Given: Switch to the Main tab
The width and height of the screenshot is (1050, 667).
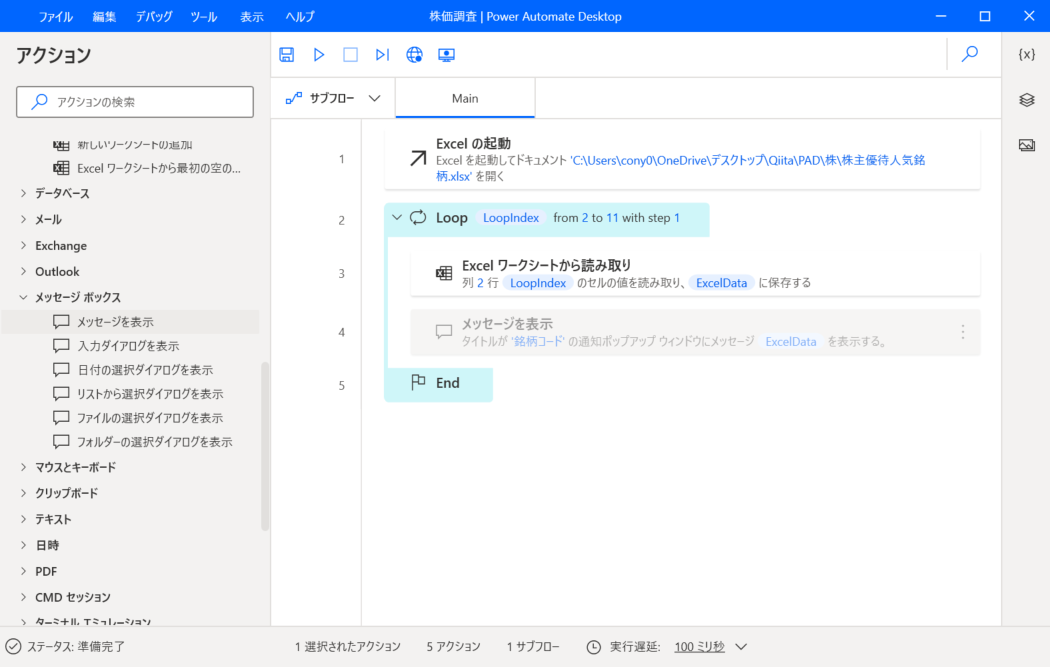Looking at the screenshot, I should click(465, 98).
